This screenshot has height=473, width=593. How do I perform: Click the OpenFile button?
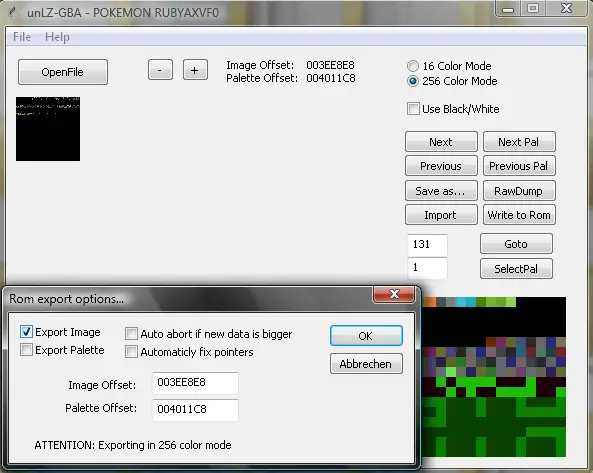point(63,72)
